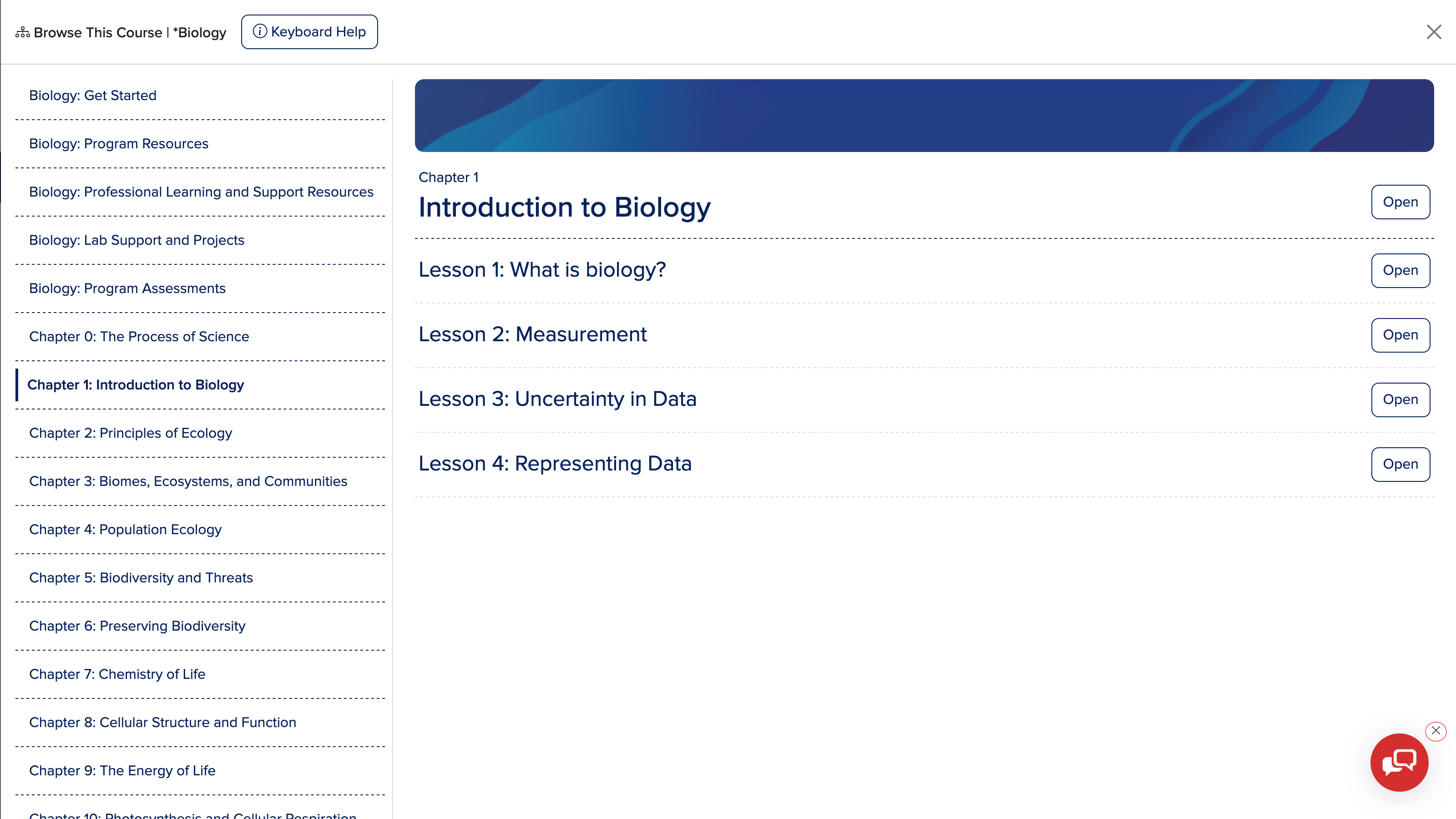Select Biology: Program Resources

pyautogui.click(x=119, y=144)
